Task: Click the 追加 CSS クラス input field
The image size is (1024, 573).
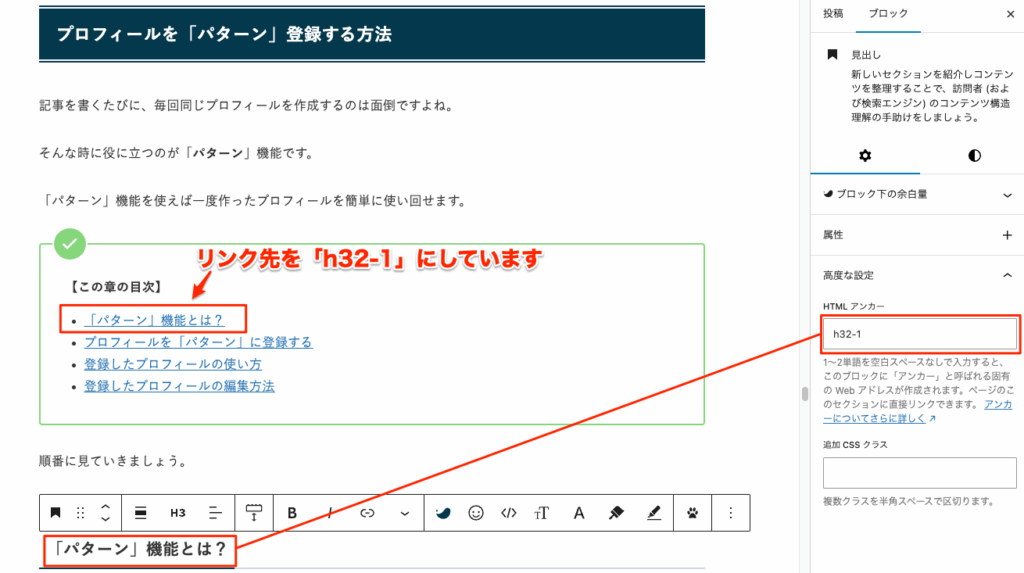Action: pos(920,473)
